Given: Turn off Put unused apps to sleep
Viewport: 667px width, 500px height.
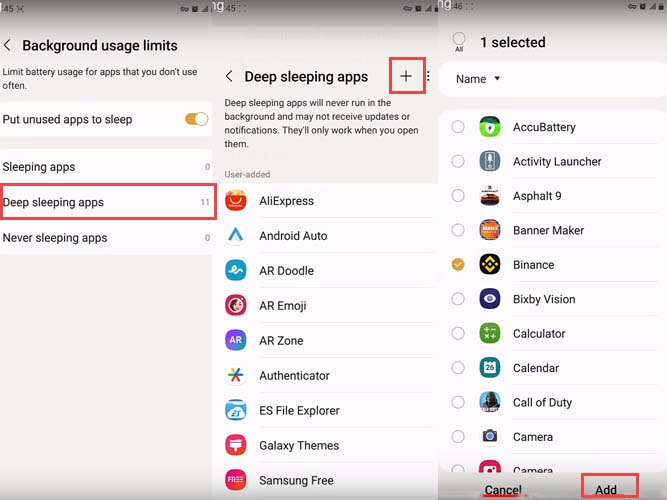Looking at the screenshot, I should [x=197, y=119].
